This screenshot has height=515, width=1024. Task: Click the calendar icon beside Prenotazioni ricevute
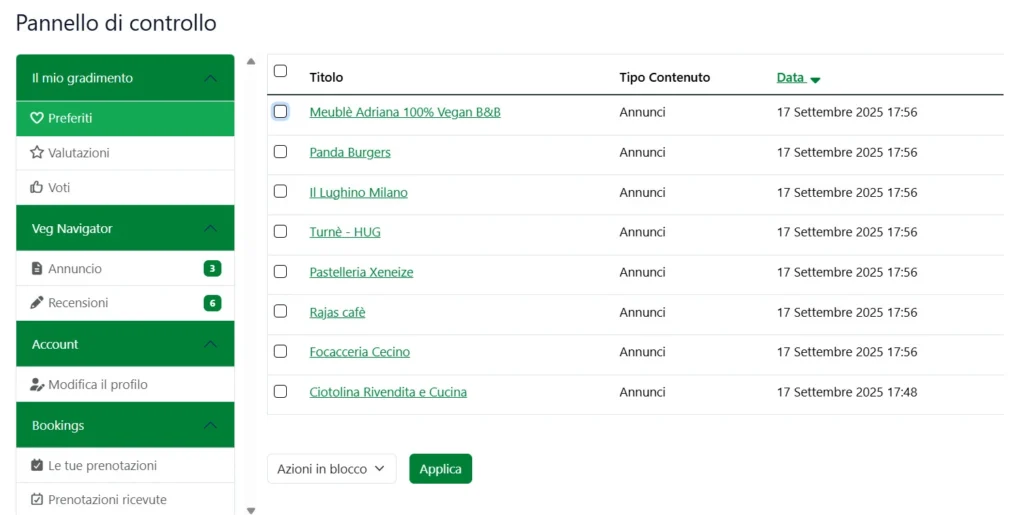coord(37,499)
